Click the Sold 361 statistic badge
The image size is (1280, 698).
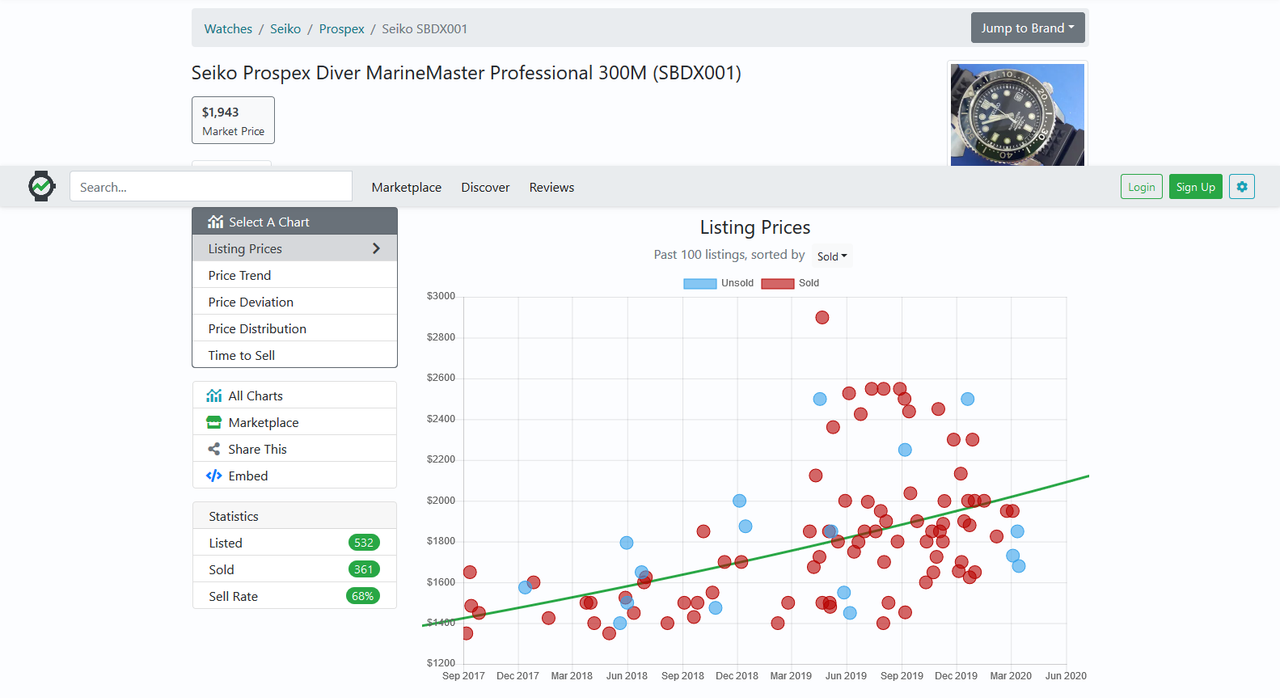tap(364, 570)
